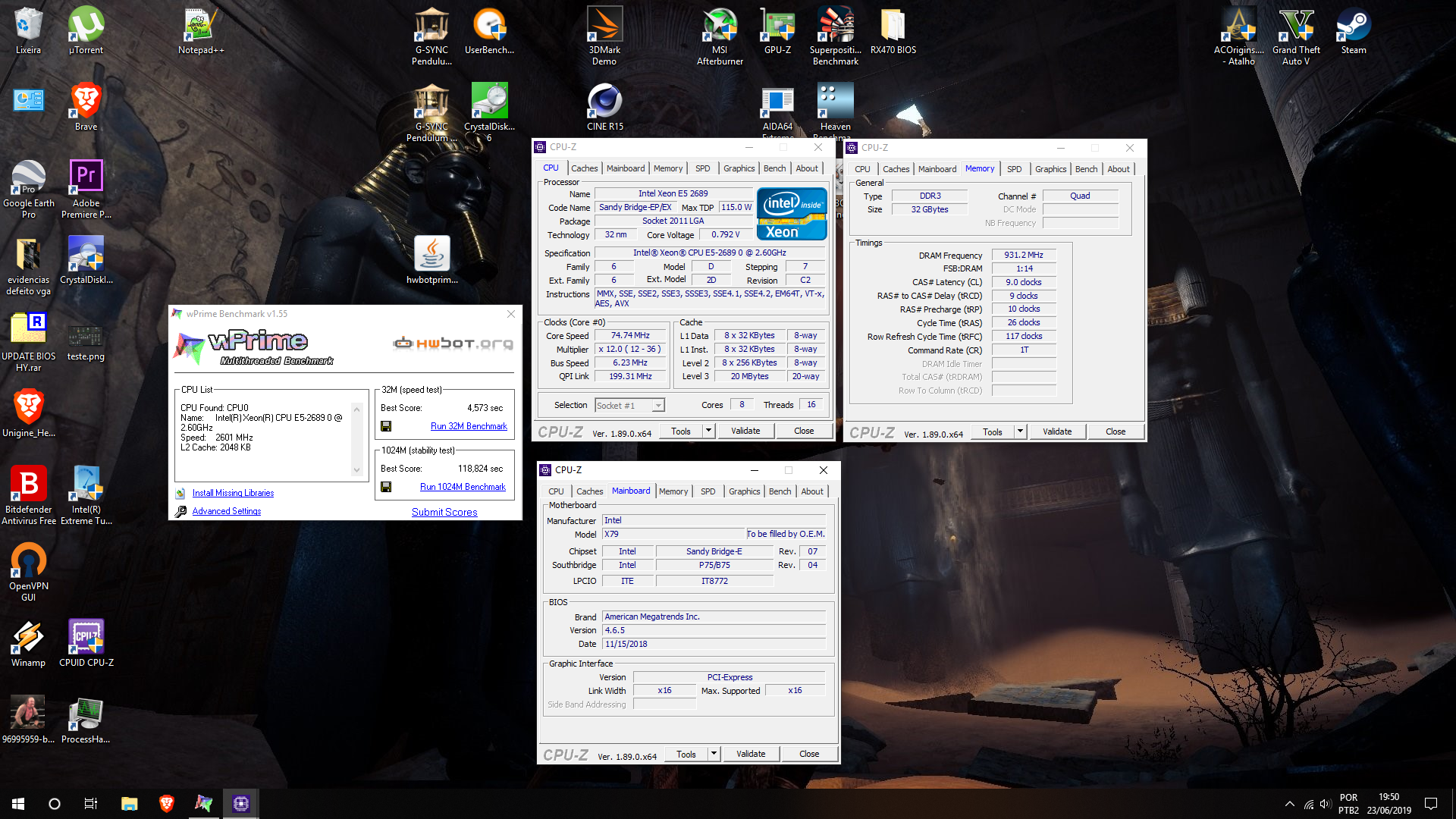Click Validate in CPU tab window

coord(745,431)
